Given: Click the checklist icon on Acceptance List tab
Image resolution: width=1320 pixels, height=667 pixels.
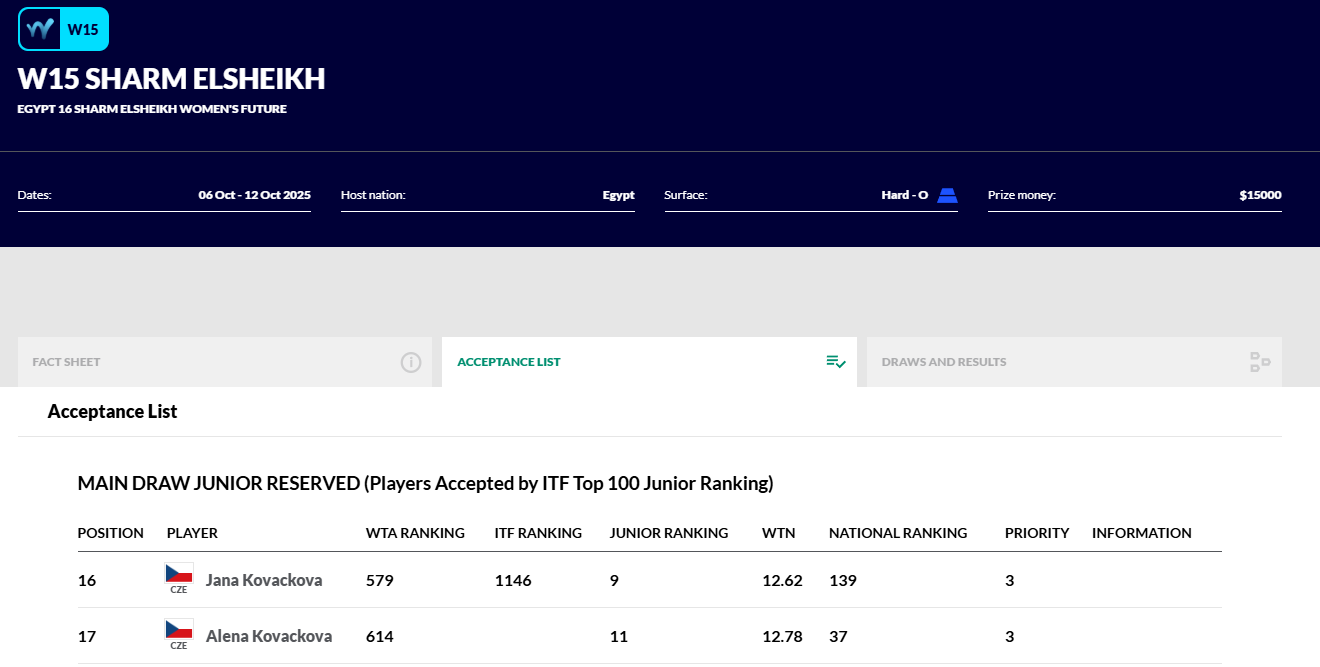Looking at the screenshot, I should pyautogui.click(x=836, y=362).
